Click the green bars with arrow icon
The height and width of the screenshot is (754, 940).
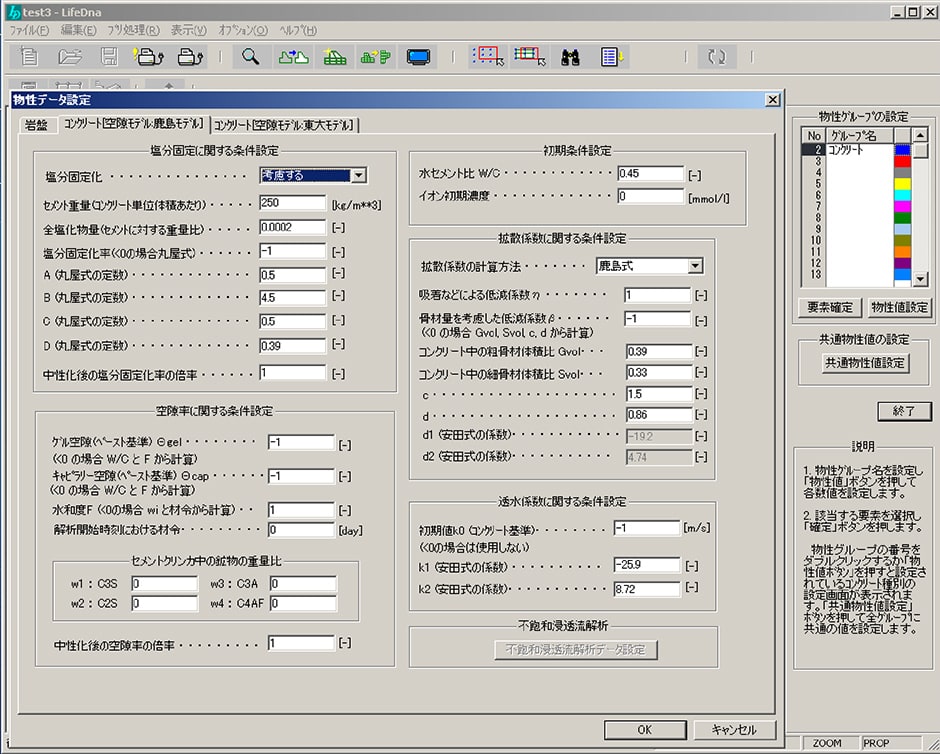tap(376, 57)
